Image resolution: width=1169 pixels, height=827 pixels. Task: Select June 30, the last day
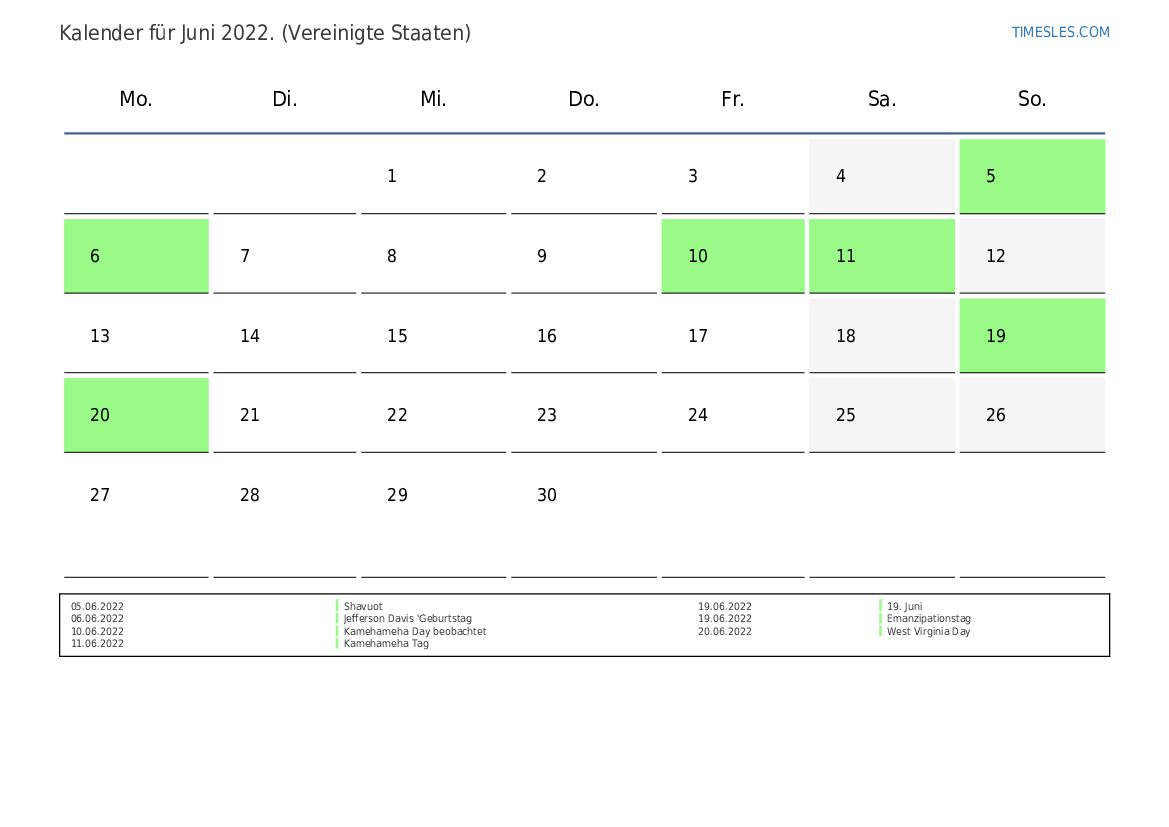(583, 495)
